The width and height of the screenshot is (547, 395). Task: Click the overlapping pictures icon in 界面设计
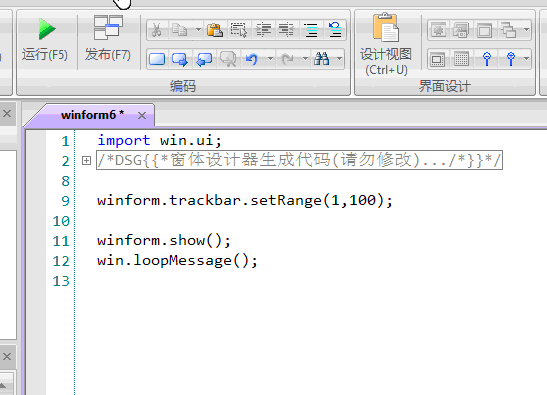tap(461, 30)
